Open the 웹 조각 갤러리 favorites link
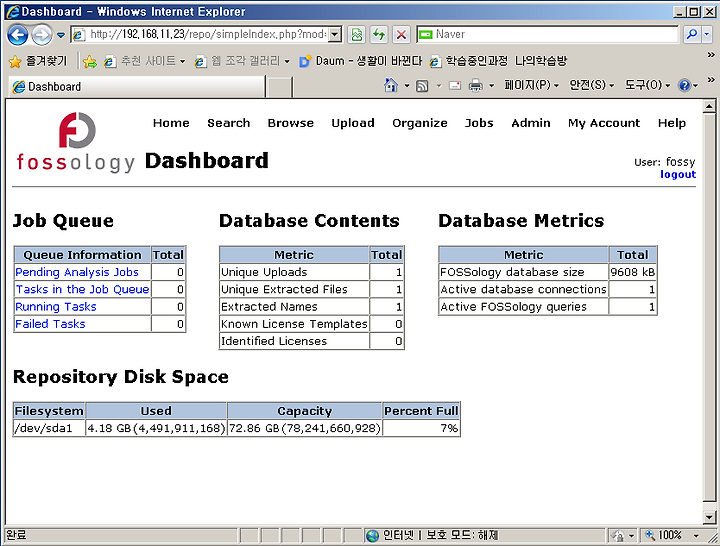 242,61
